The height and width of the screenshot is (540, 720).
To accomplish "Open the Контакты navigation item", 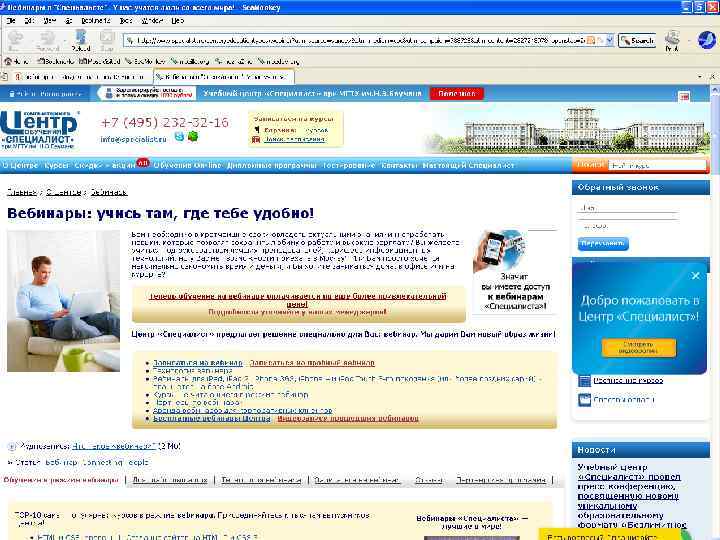I will point(399,165).
